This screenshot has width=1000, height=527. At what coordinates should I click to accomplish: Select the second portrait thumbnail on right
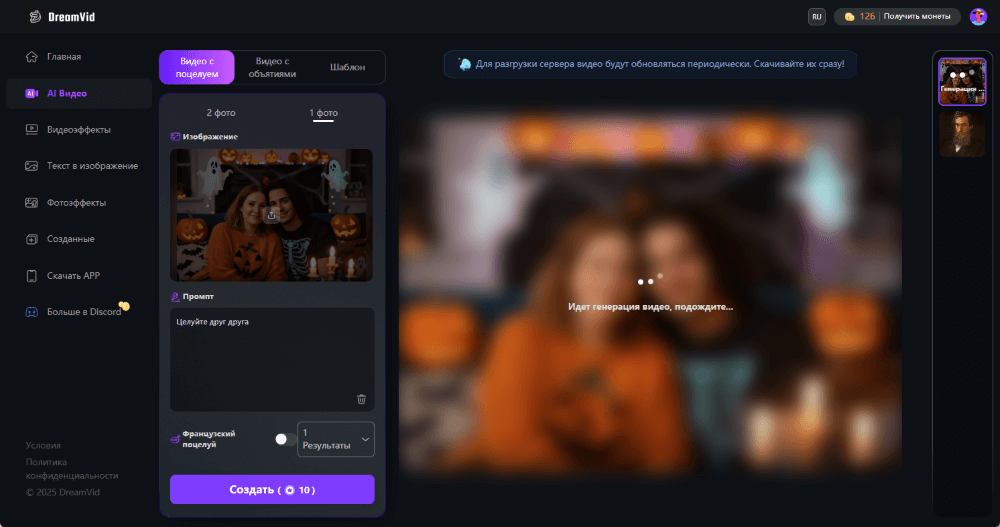962,133
